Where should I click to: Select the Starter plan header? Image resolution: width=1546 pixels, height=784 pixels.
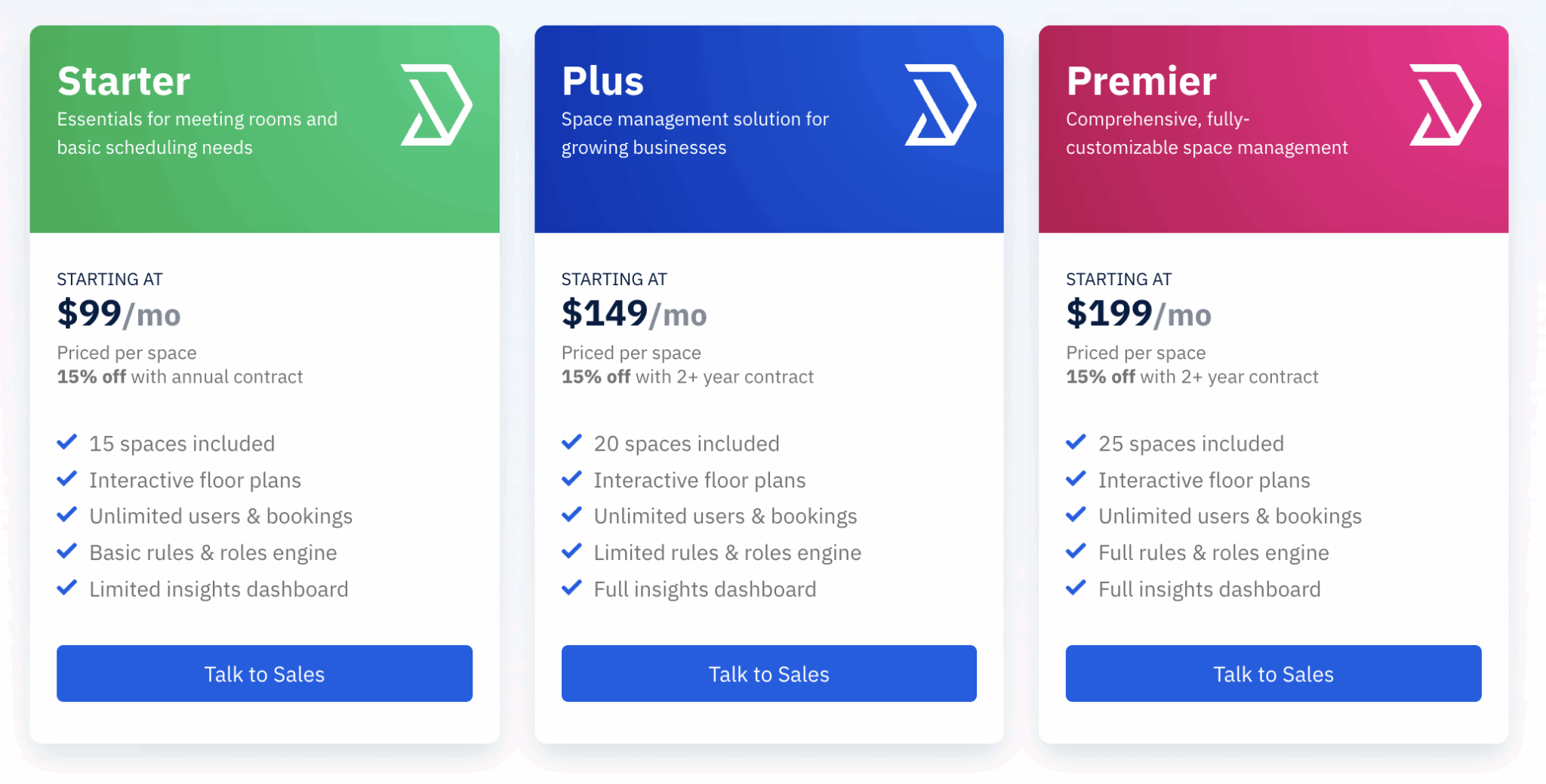(x=124, y=81)
